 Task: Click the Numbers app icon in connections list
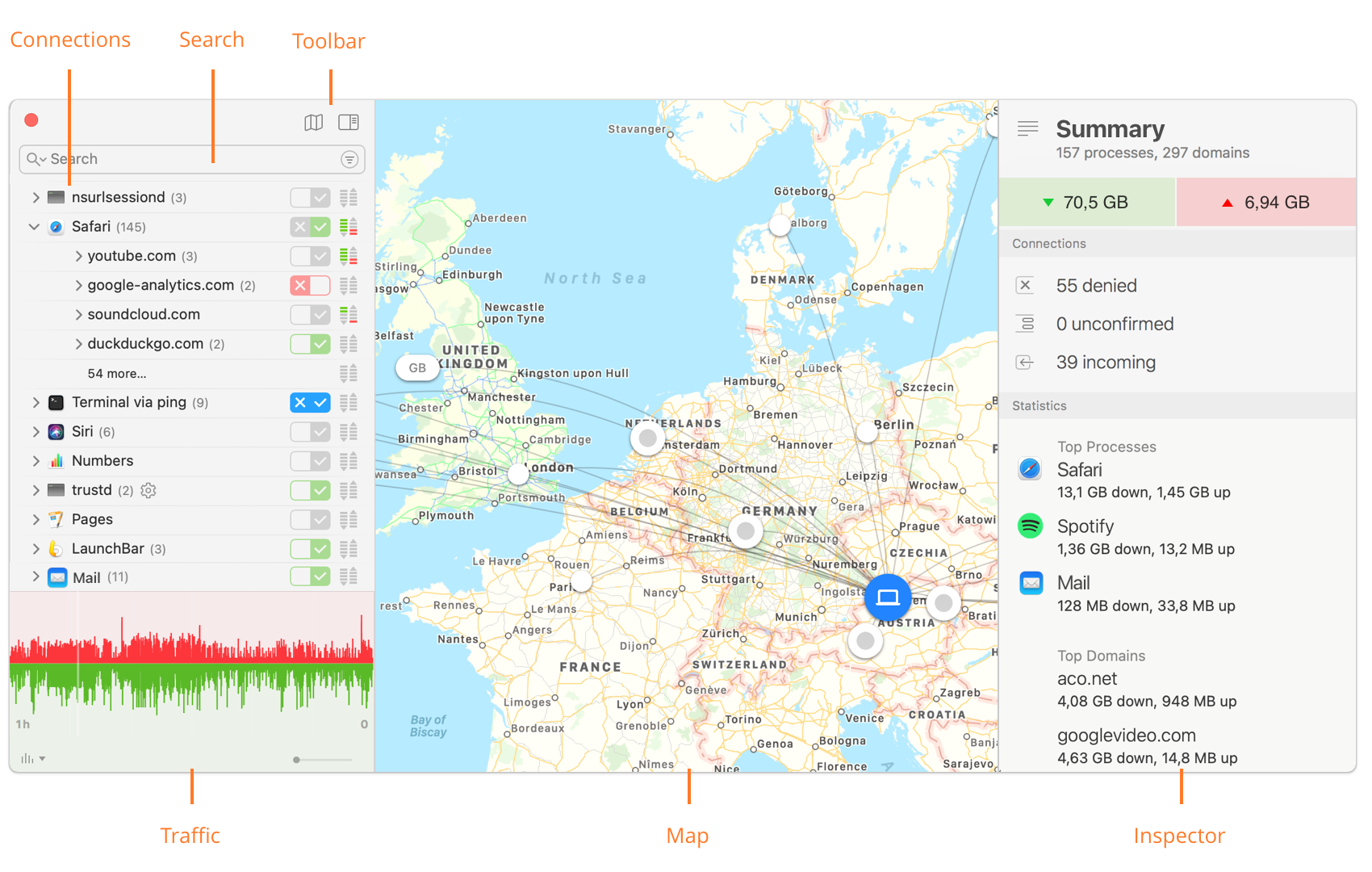point(56,461)
